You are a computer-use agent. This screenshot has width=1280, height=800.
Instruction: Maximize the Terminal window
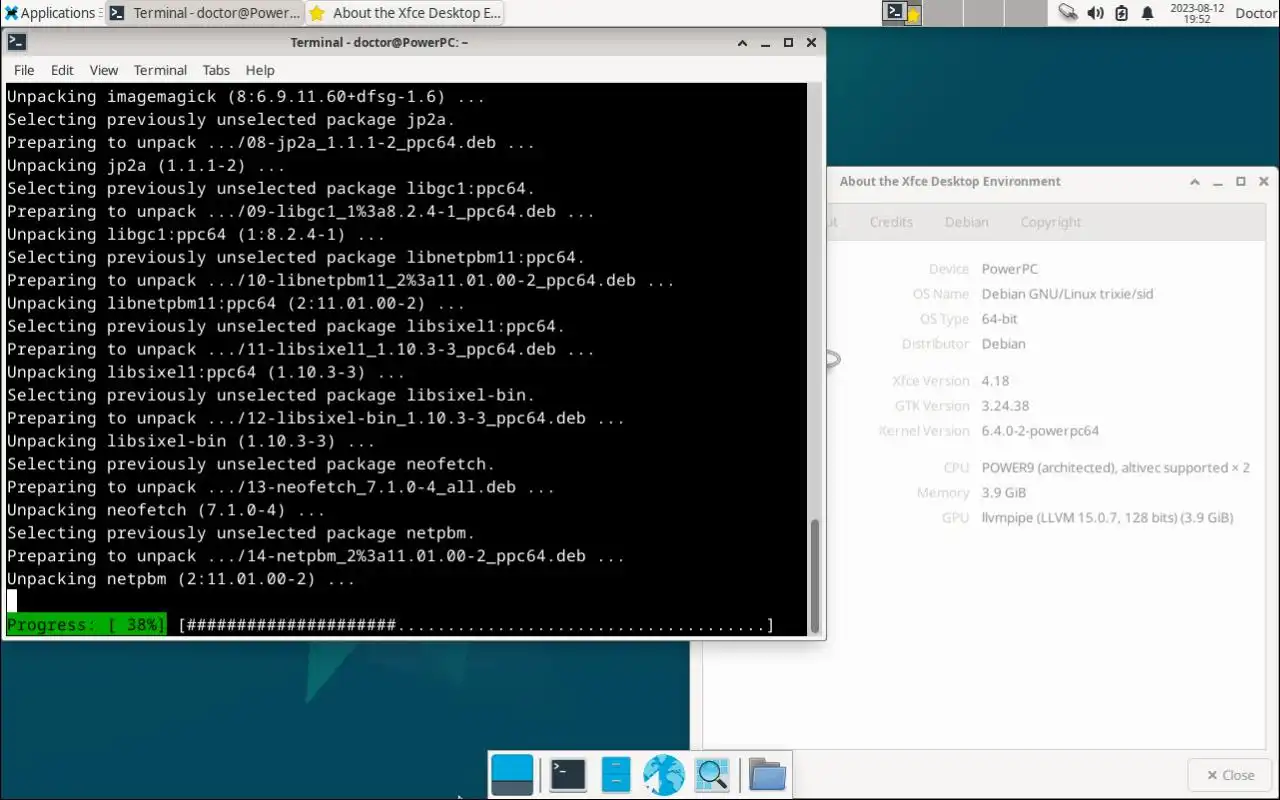tap(788, 42)
